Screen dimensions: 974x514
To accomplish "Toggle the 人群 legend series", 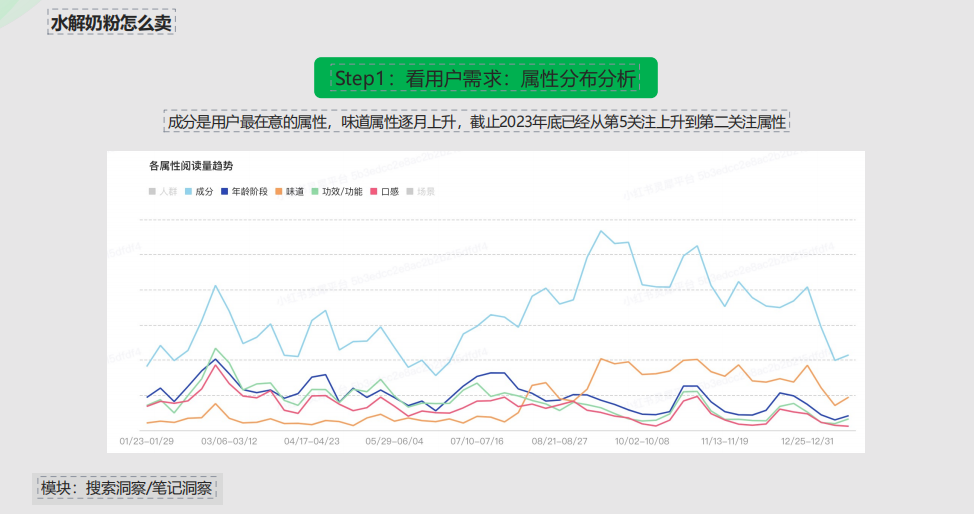I will pos(163,192).
